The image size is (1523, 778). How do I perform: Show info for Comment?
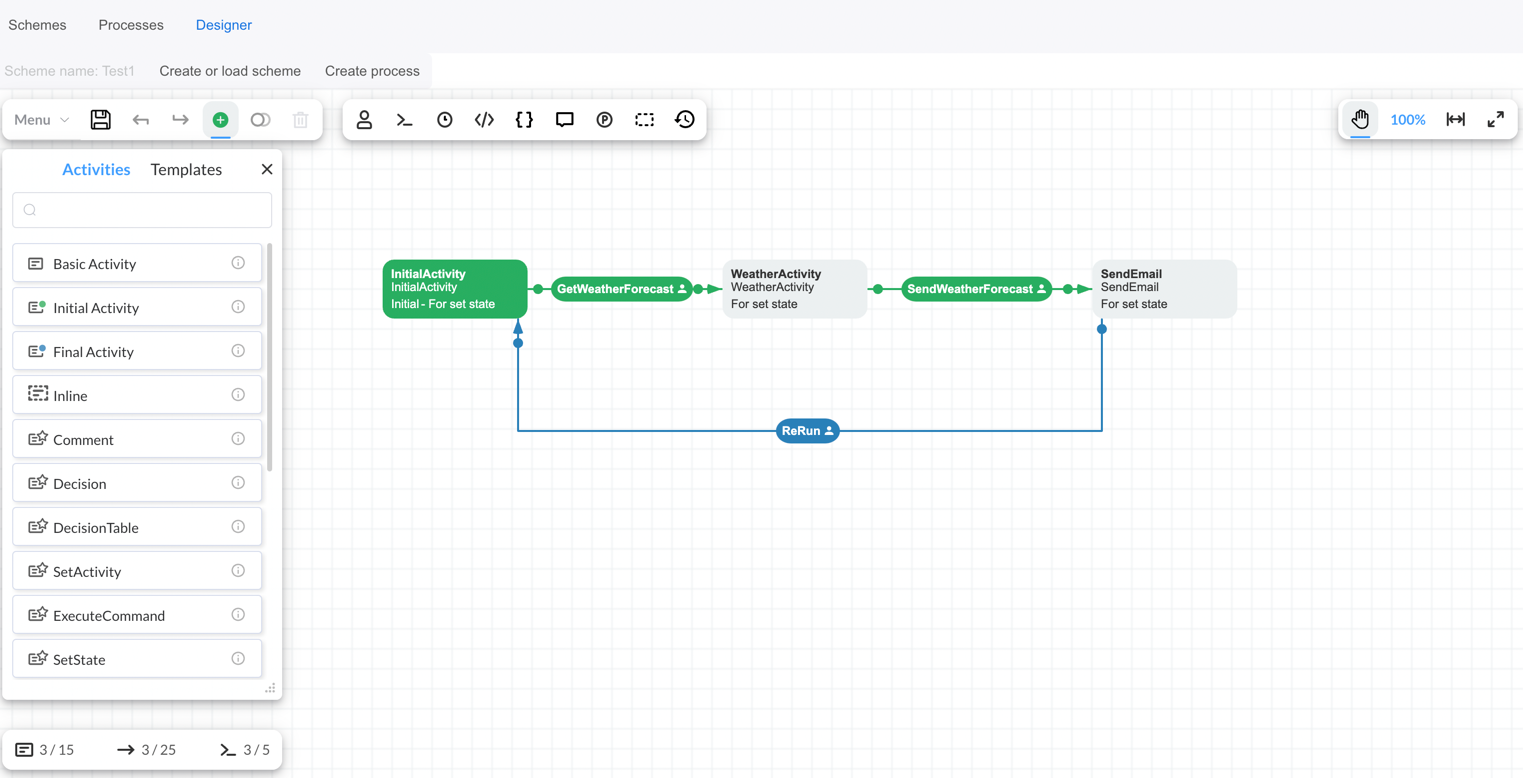point(238,439)
